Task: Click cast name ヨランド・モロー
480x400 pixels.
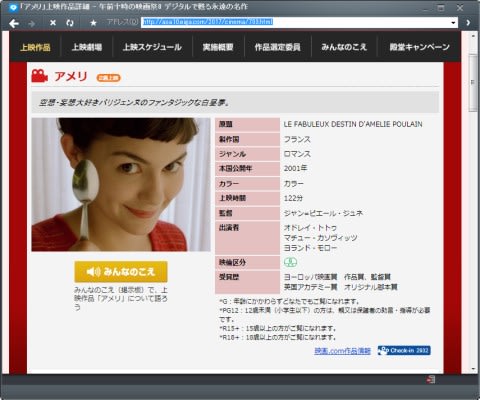Action: tap(310, 248)
